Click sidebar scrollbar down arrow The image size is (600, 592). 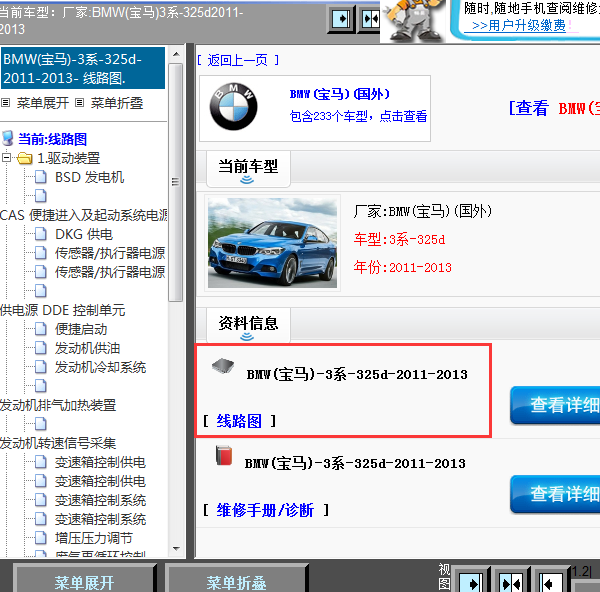pos(176,549)
